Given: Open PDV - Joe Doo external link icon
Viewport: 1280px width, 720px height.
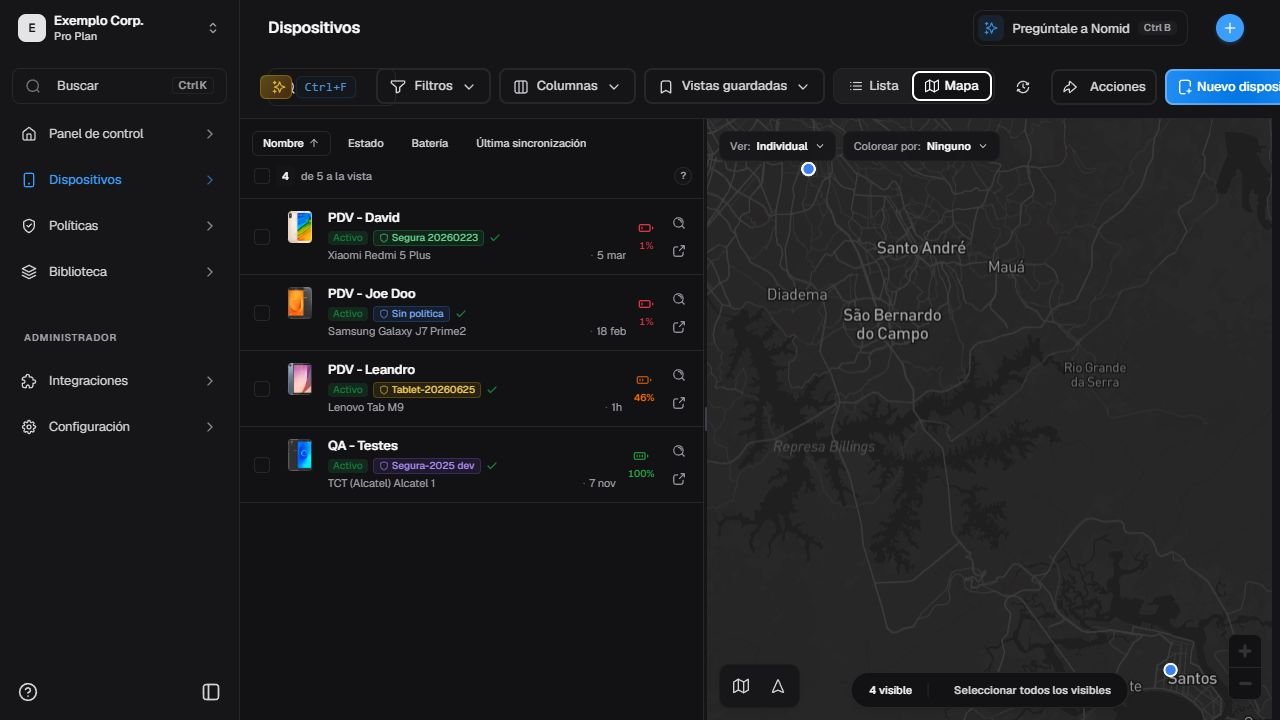Looking at the screenshot, I should point(679,327).
